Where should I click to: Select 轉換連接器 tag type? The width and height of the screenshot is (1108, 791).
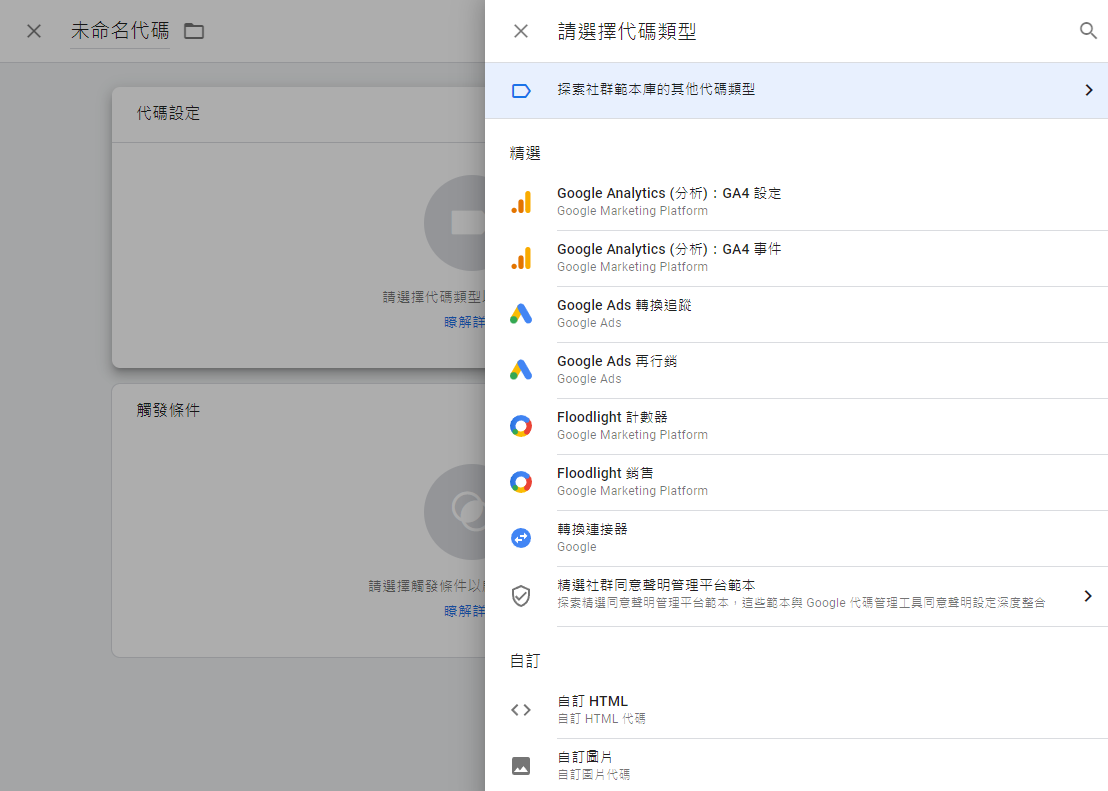[796, 538]
